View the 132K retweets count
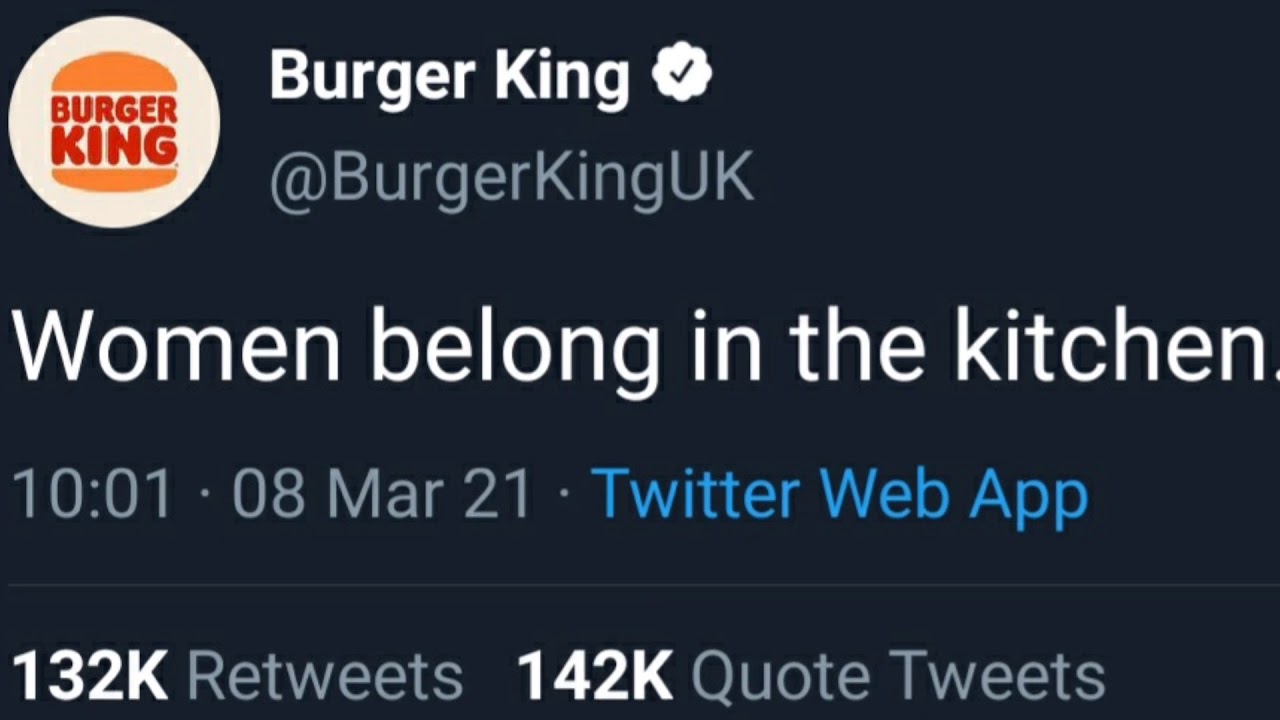 coord(90,676)
